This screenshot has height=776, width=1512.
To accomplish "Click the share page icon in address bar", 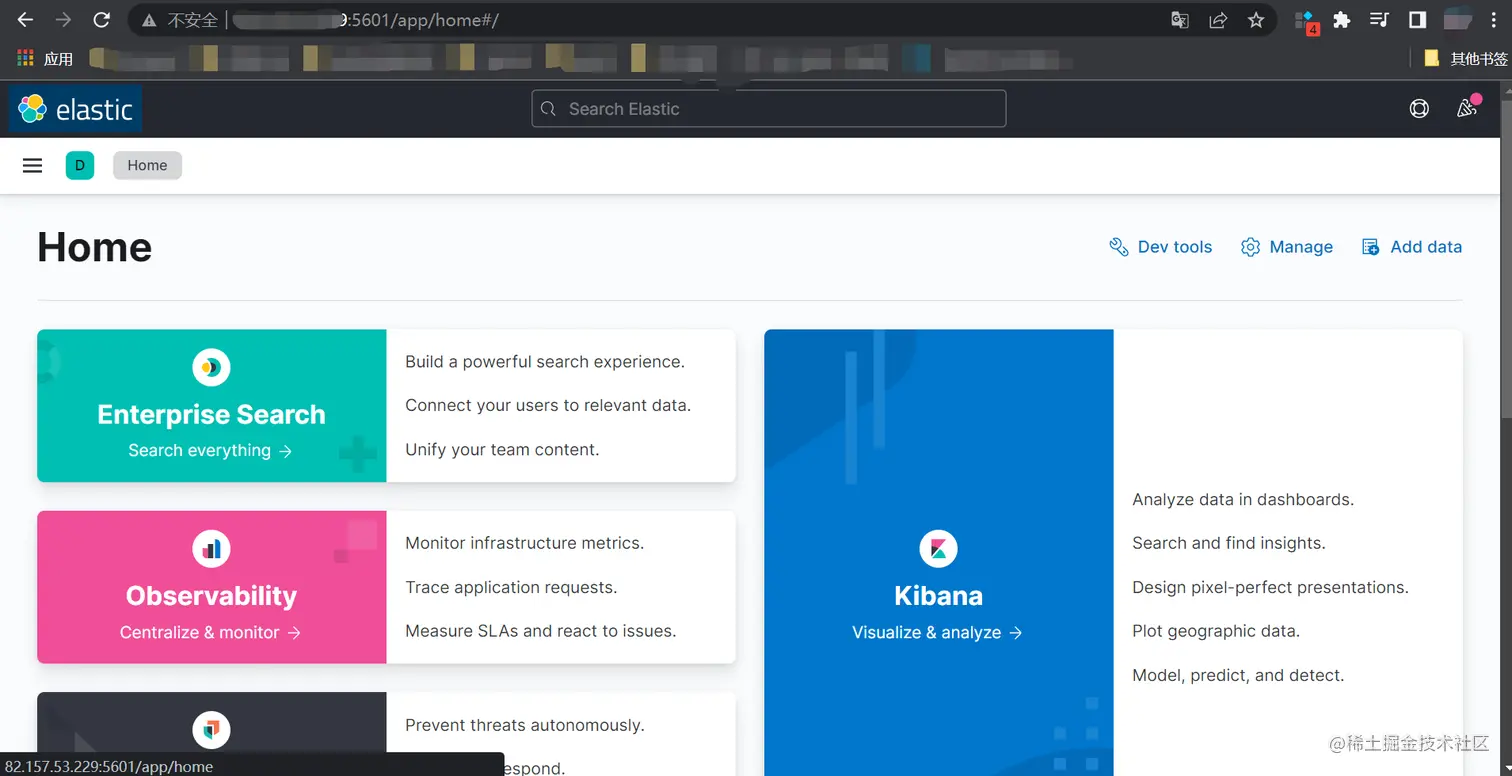I will pyautogui.click(x=1218, y=20).
